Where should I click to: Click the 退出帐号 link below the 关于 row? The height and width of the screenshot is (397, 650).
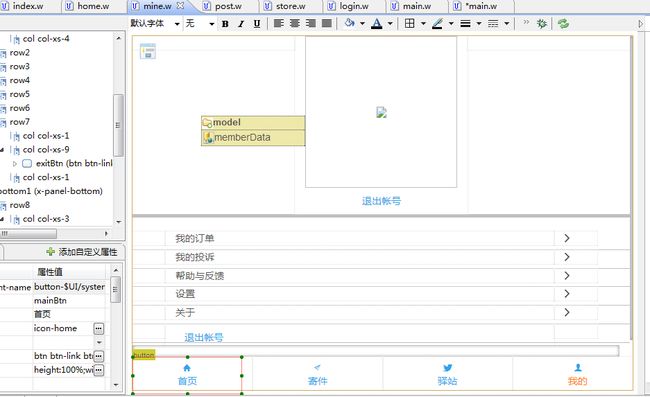(204, 337)
